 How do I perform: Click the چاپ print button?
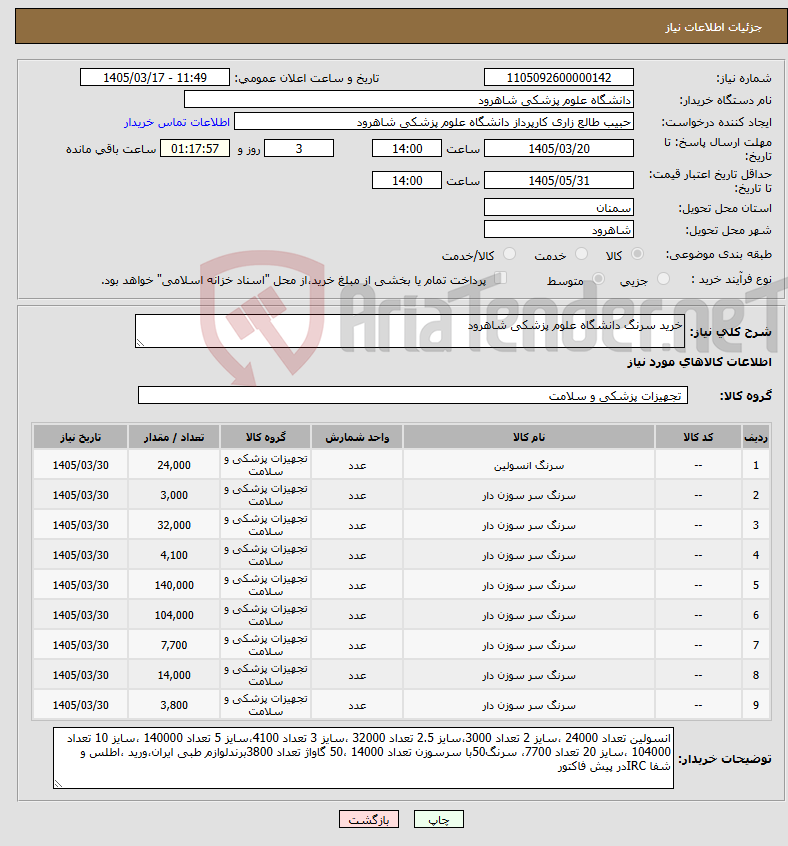438,820
